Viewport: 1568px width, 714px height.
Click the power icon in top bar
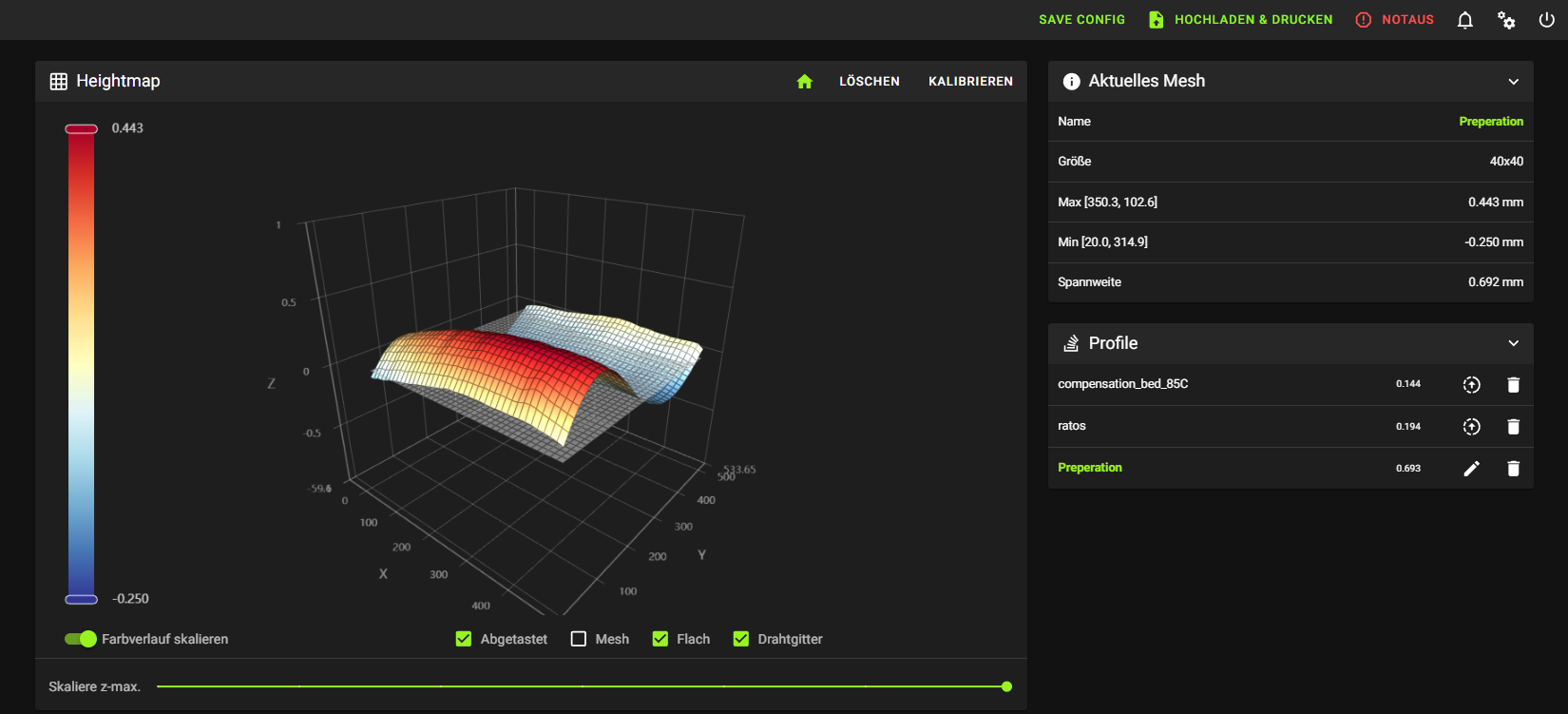click(1546, 20)
